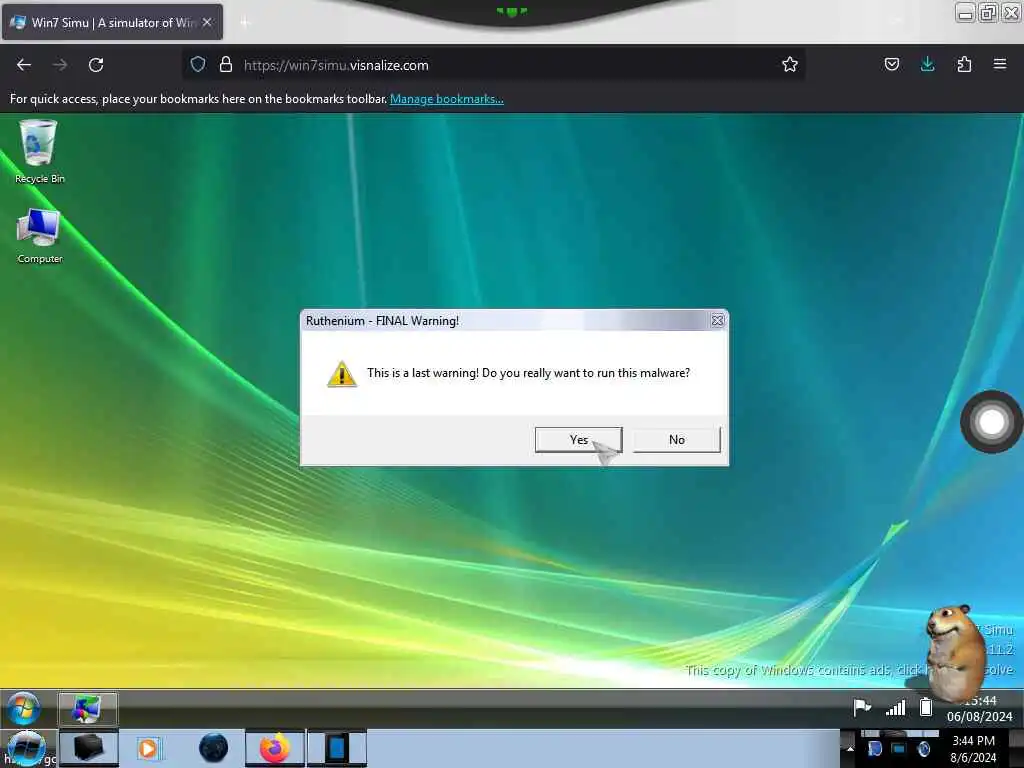Click the simulated taskbar app button
1024x768 pixels.
click(88, 709)
